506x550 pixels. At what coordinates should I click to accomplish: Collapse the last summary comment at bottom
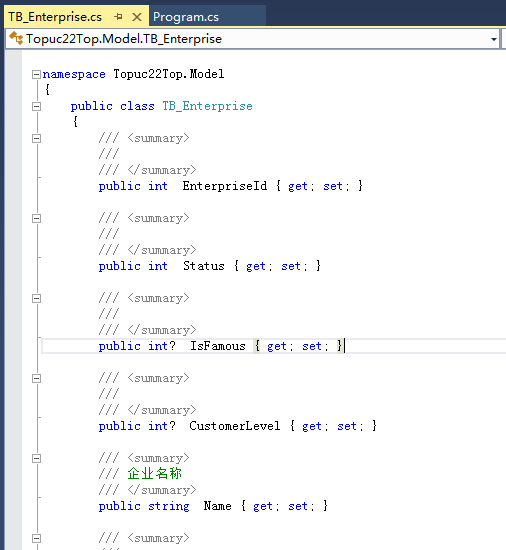pos(36,538)
